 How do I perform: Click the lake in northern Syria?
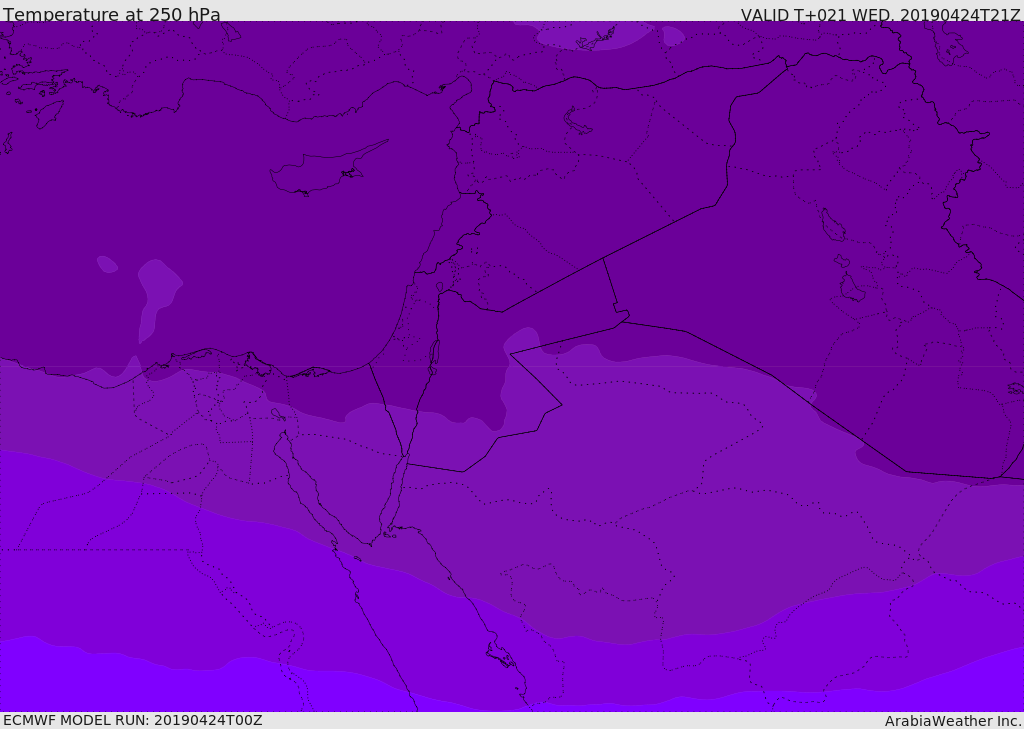[x=577, y=121]
